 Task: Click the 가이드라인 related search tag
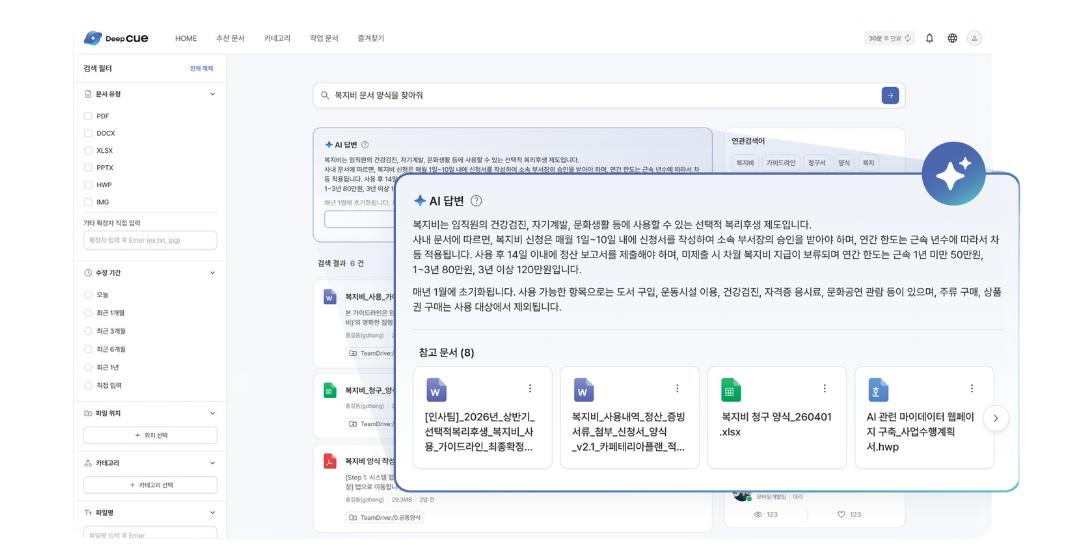[x=780, y=163]
